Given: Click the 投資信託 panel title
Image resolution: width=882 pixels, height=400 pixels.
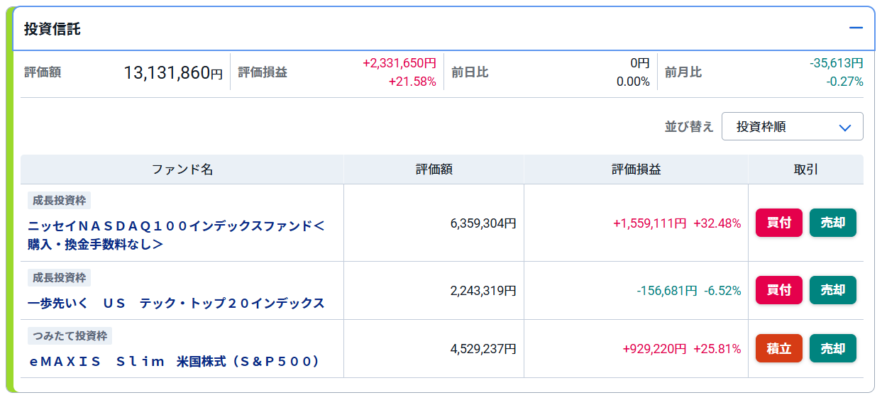Looking at the screenshot, I should (x=52, y=30).
